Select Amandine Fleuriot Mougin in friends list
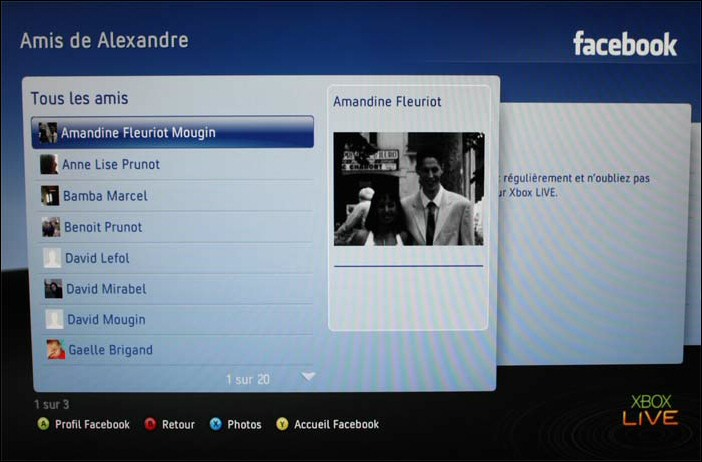The image size is (702, 462). point(173,132)
